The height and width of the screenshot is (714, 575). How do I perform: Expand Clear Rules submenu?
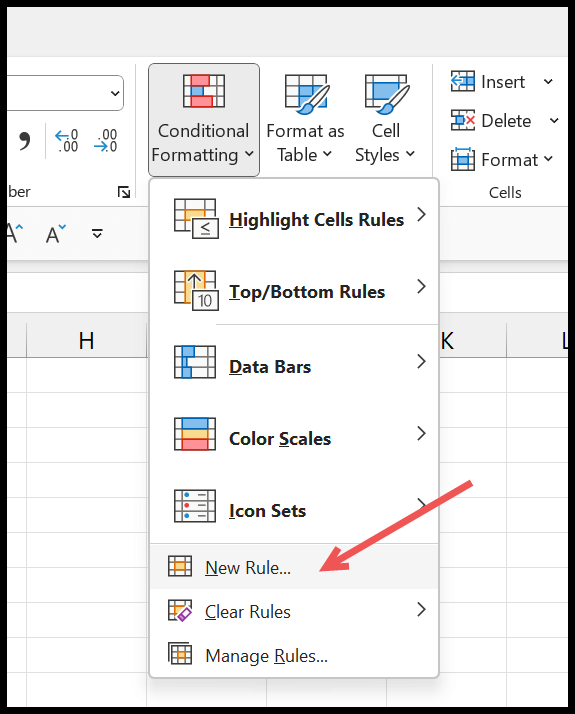(294, 612)
